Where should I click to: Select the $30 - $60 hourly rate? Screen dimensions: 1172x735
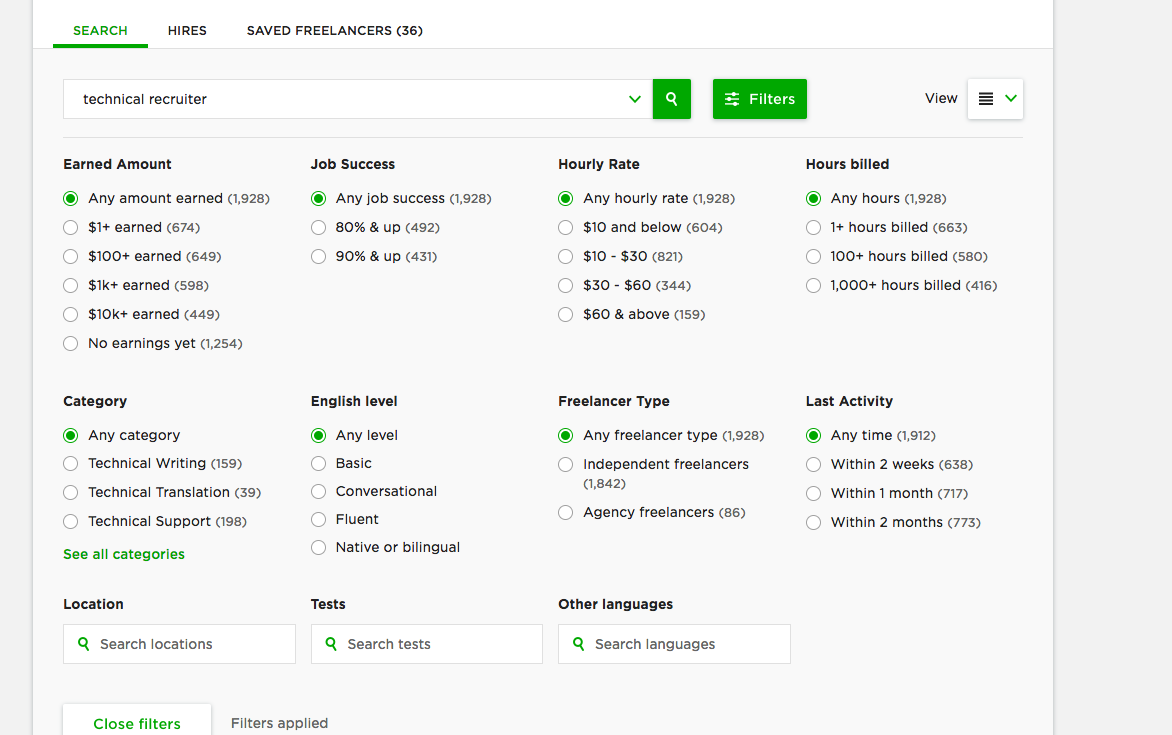tap(566, 286)
